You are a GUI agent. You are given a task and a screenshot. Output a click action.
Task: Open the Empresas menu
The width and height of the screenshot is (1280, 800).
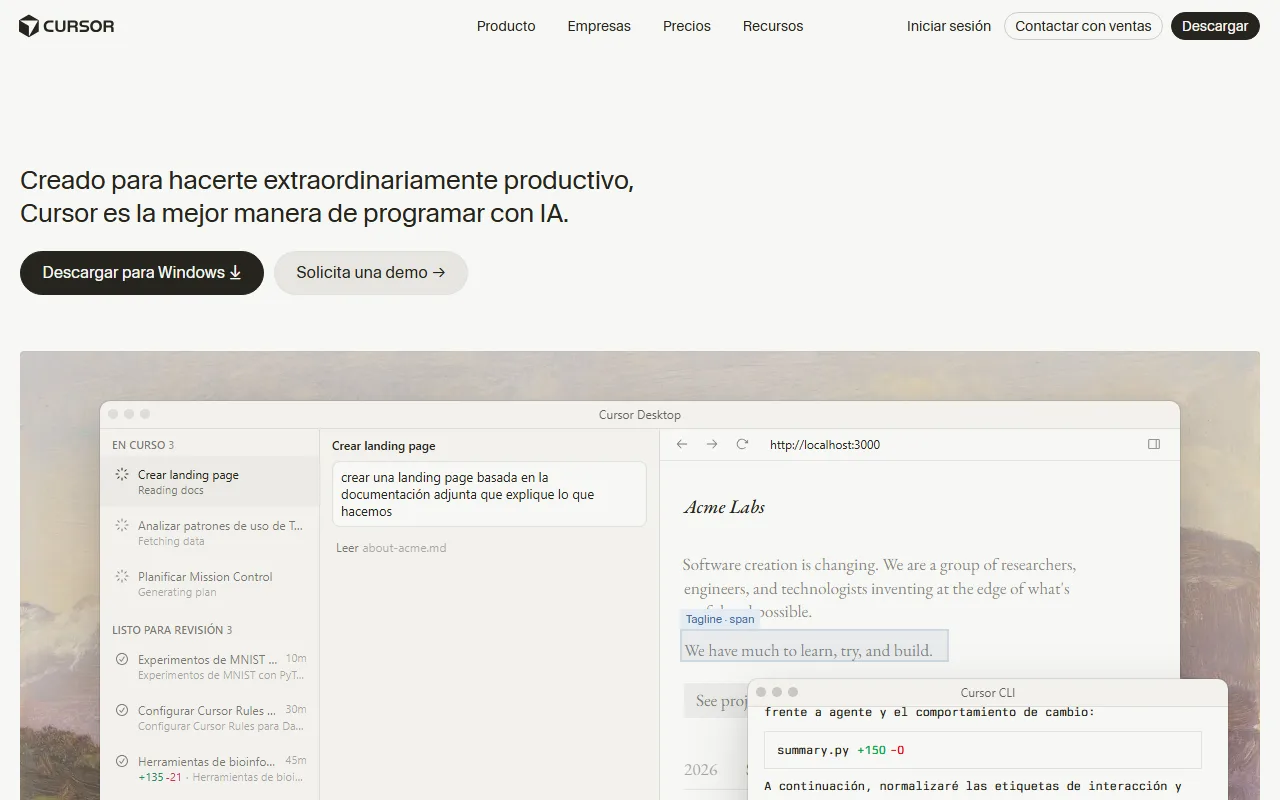599,26
